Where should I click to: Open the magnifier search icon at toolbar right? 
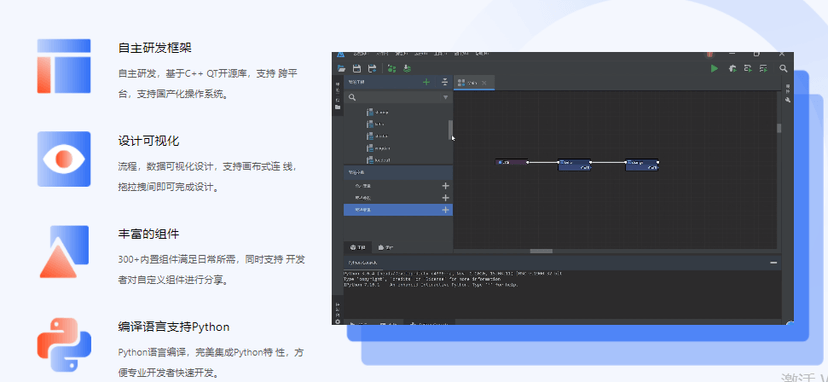(783, 68)
